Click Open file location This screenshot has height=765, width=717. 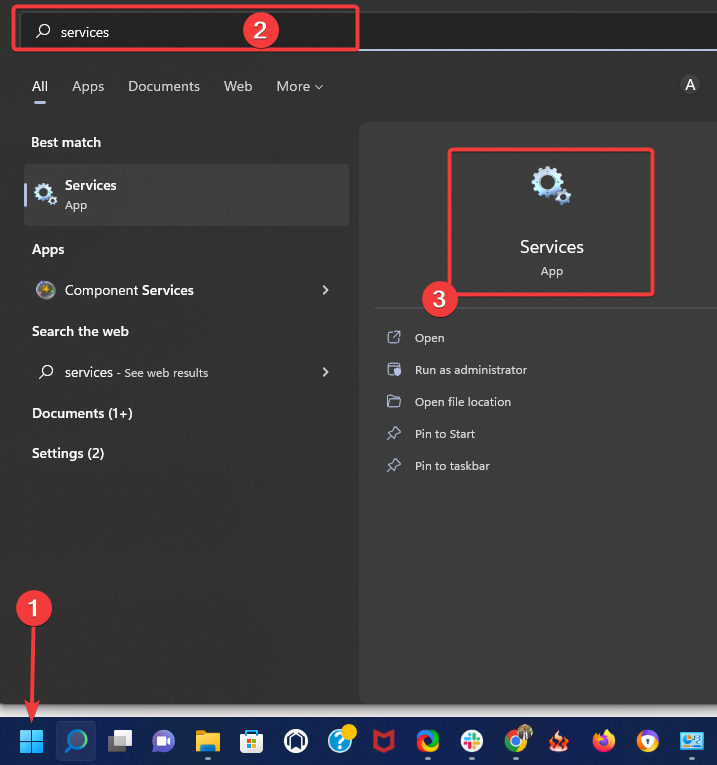[x=462, y=402]
